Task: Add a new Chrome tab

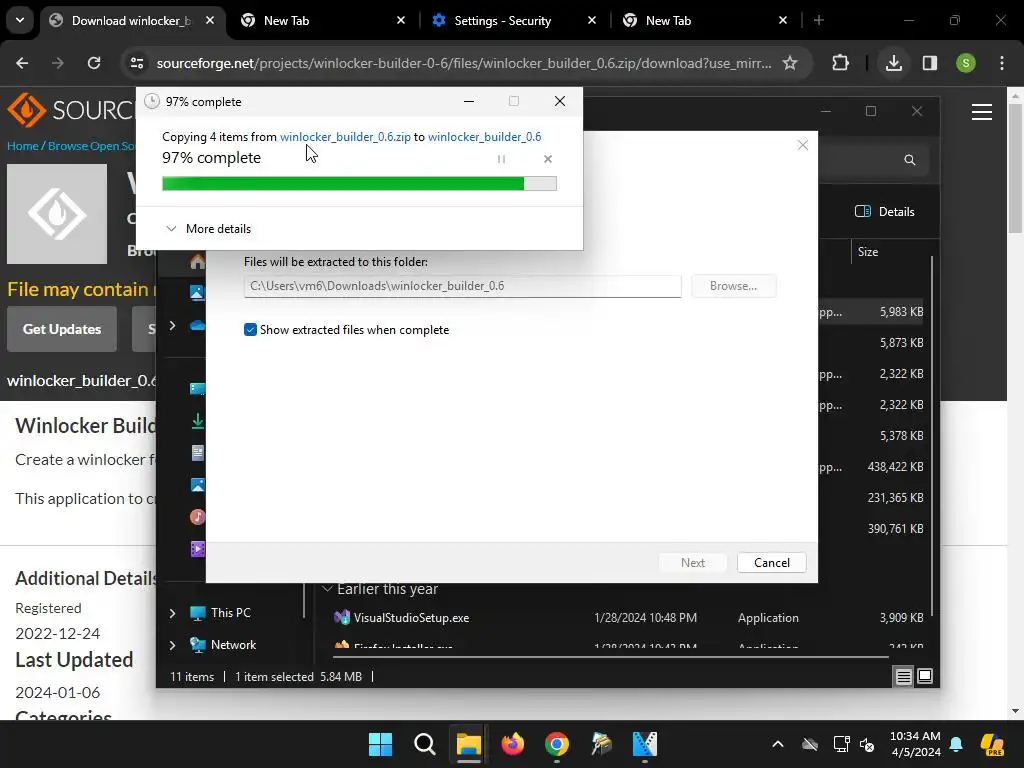Action: click(x=818, y=20)
